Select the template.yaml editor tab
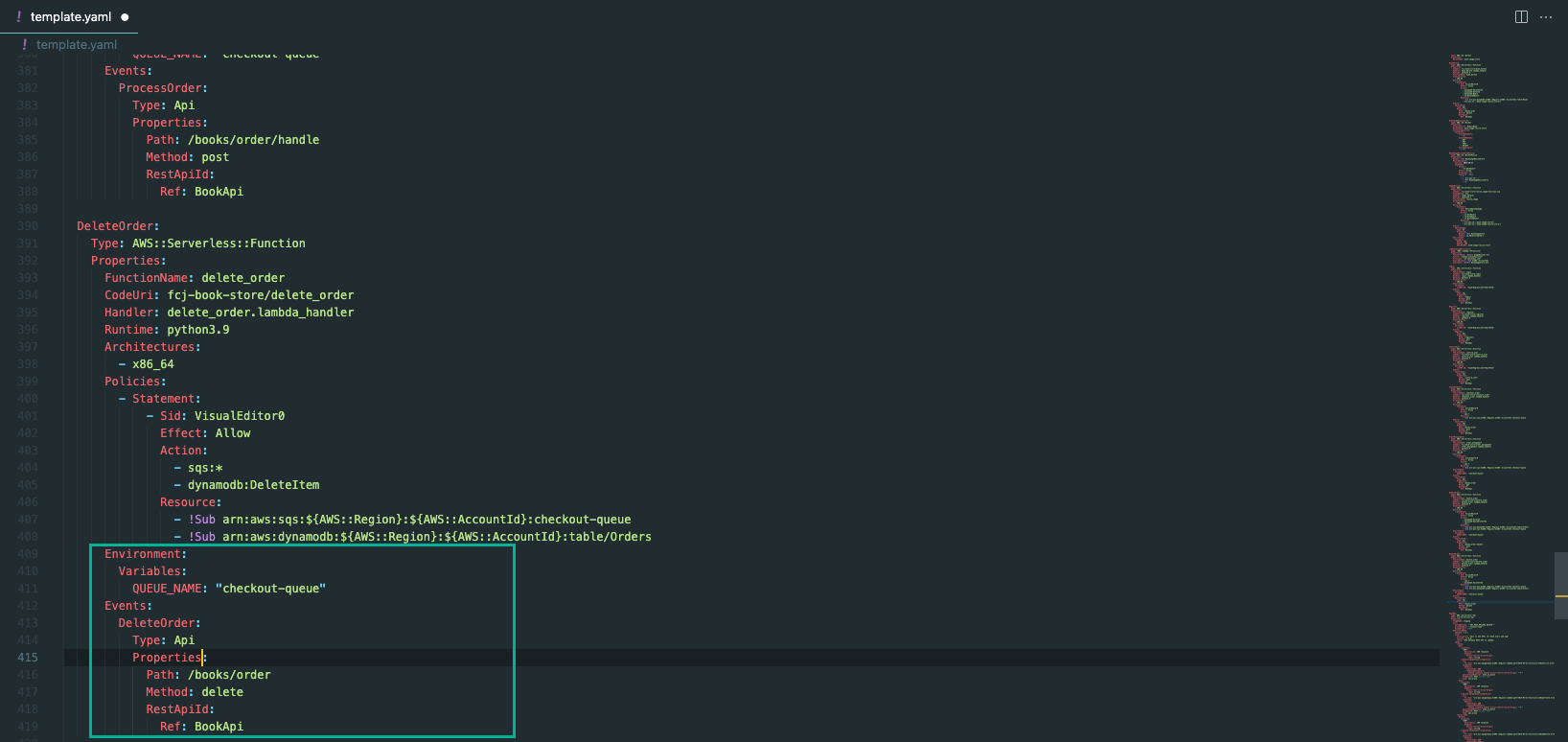This screenshot has width=1568, height=742. coord(69,17)
